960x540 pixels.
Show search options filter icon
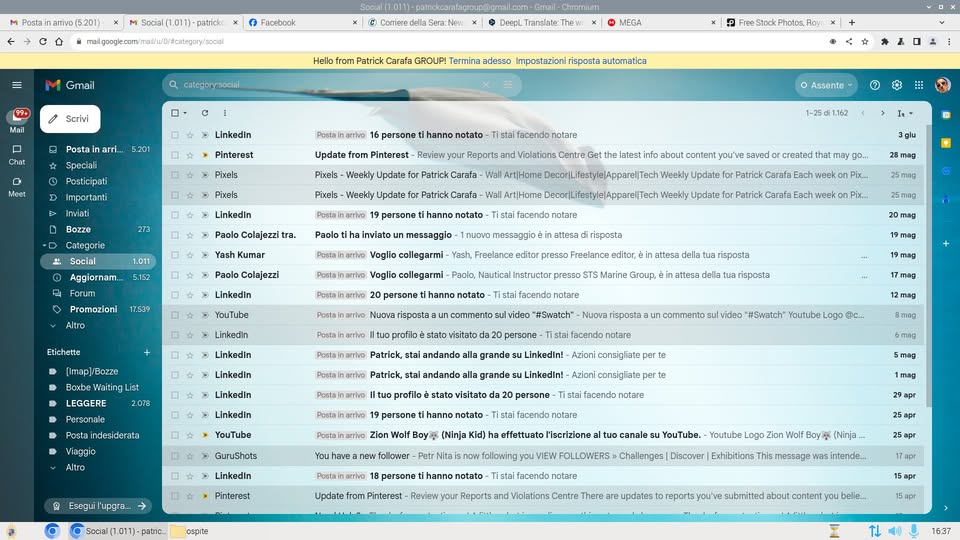point(508,84)
